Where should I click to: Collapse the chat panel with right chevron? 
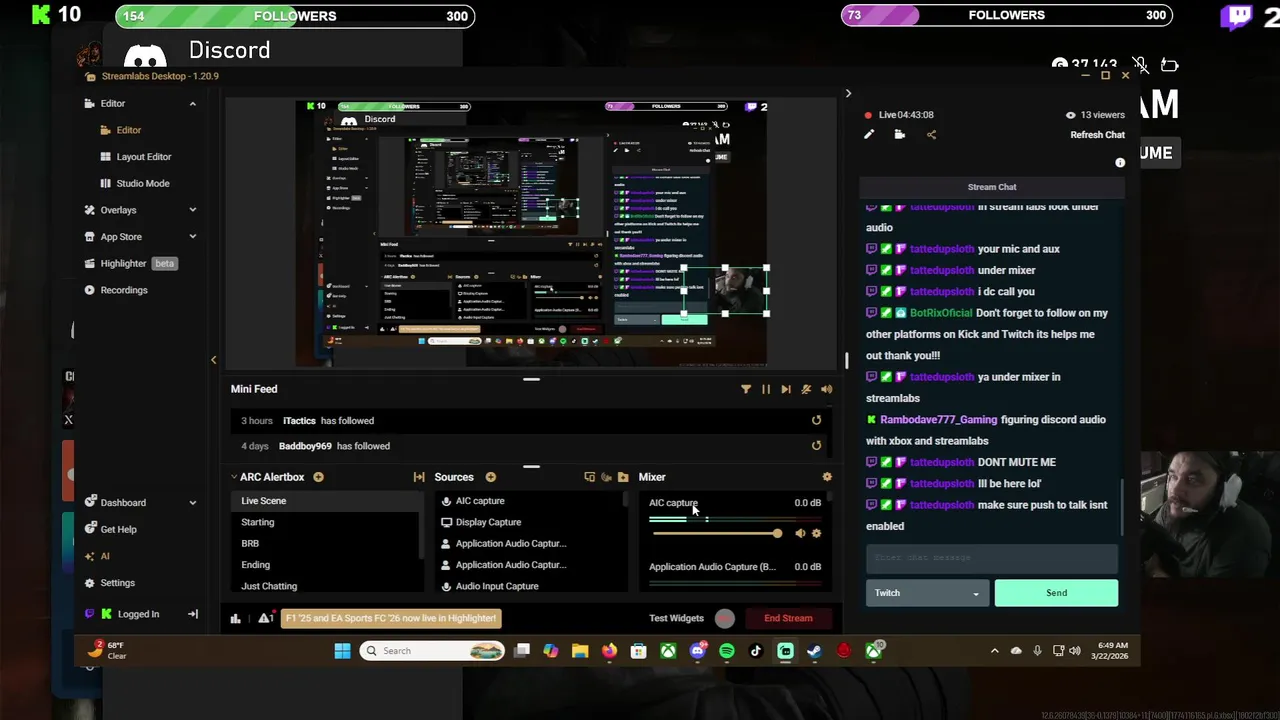click(x=848, y=94)
